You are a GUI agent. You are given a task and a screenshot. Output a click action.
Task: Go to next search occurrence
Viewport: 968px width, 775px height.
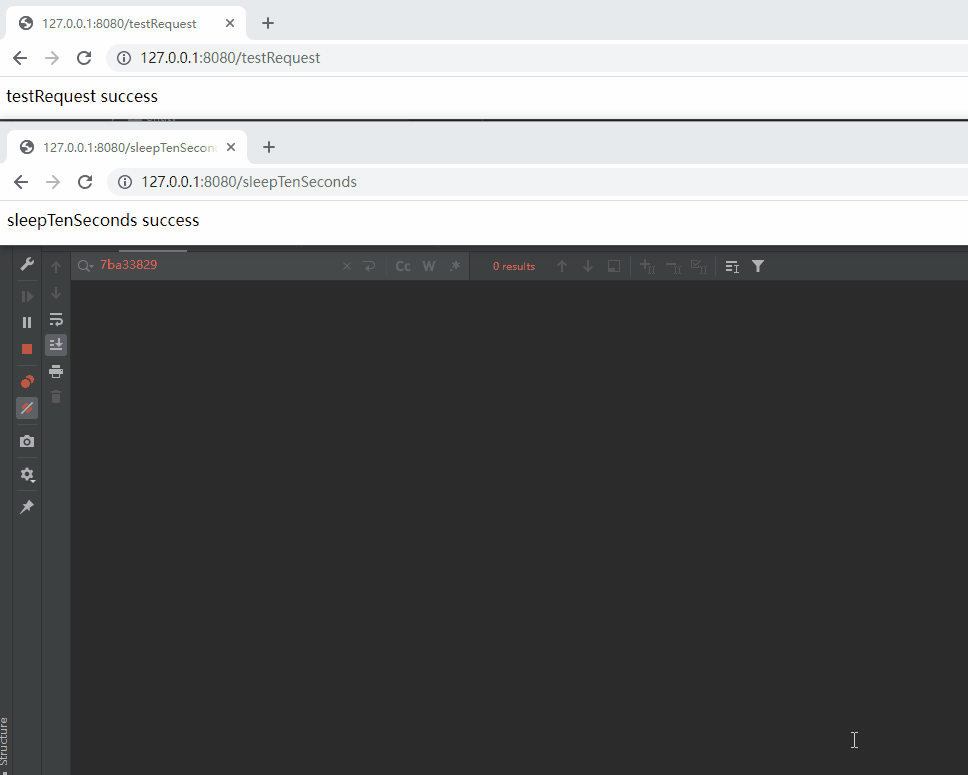click(x=588, y=266)
